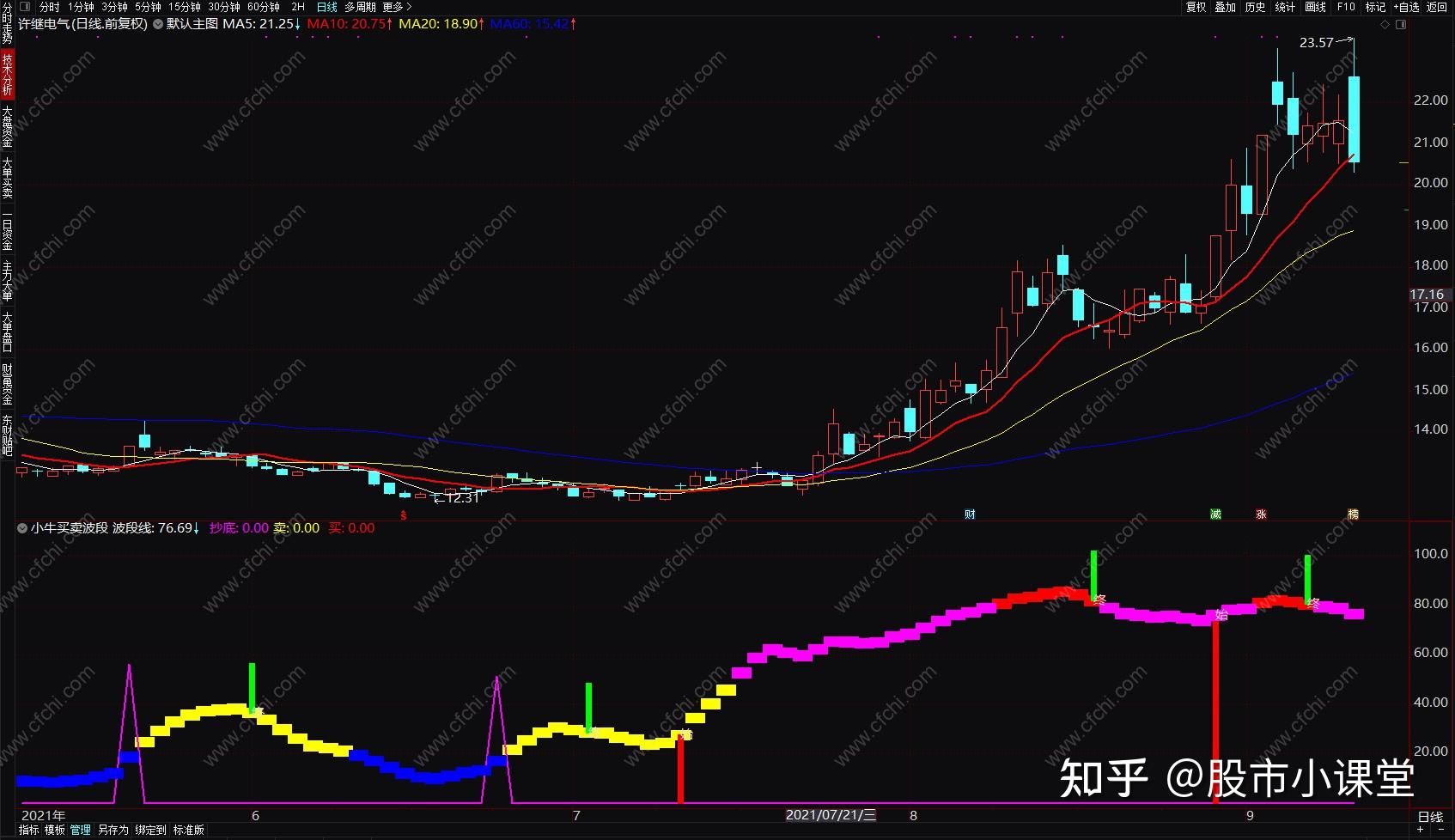Open 主力大单 sidebar tab
Screen dimensions: 1455x840
point(7,281)
